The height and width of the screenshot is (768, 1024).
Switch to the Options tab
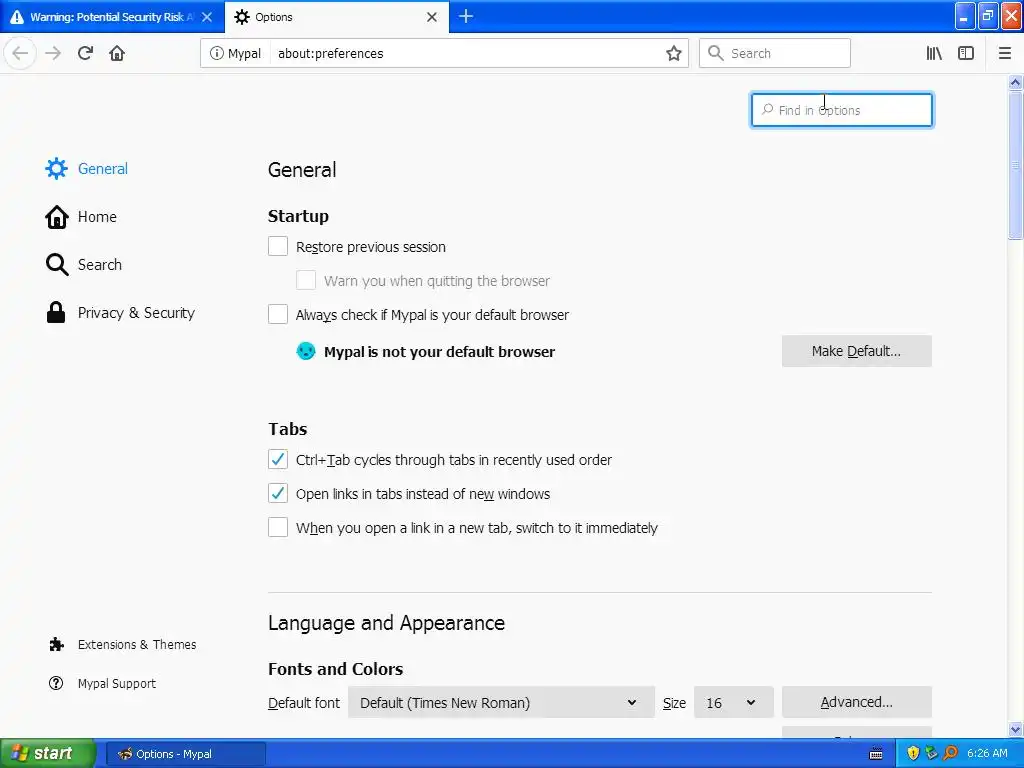click(337, 17)
